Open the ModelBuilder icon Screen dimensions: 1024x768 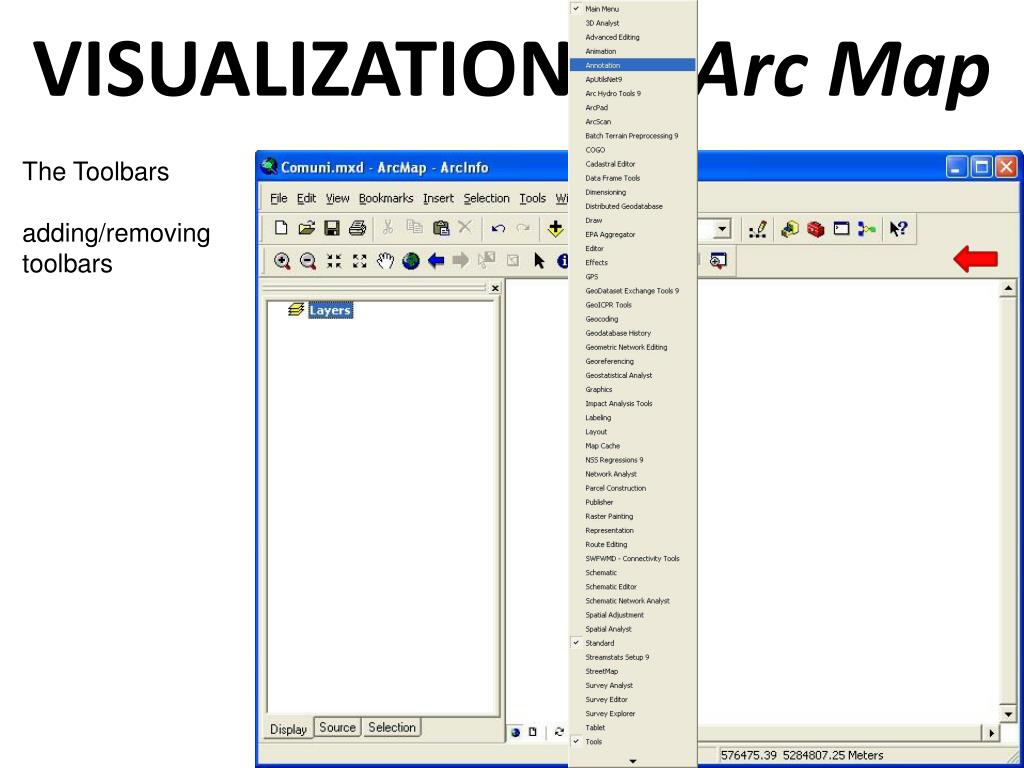click(x=867, y=229)
